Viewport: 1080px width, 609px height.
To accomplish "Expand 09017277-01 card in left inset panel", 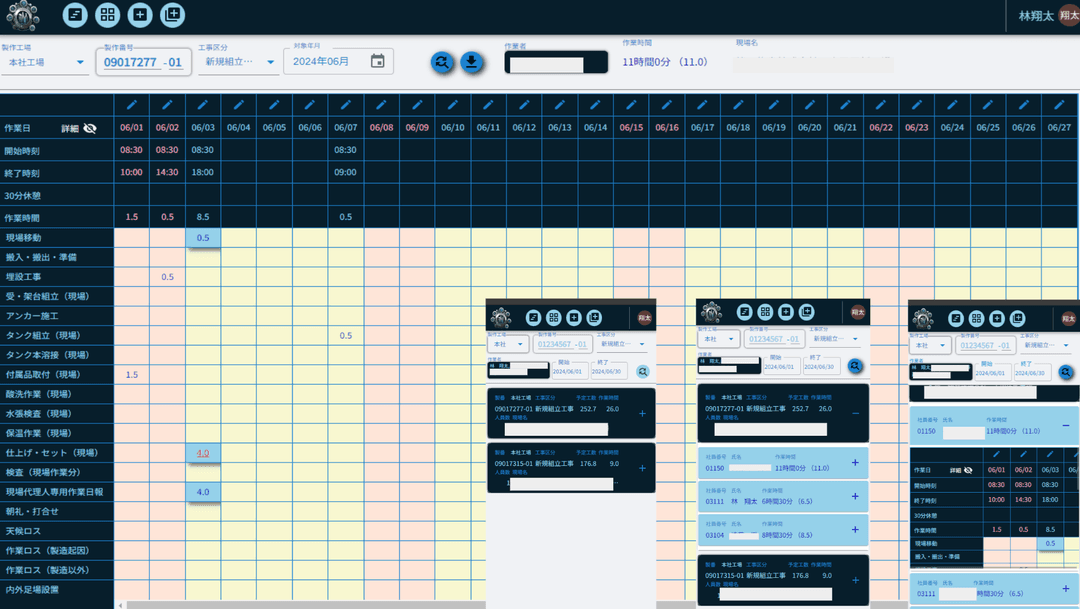I will tap(642, 413).
